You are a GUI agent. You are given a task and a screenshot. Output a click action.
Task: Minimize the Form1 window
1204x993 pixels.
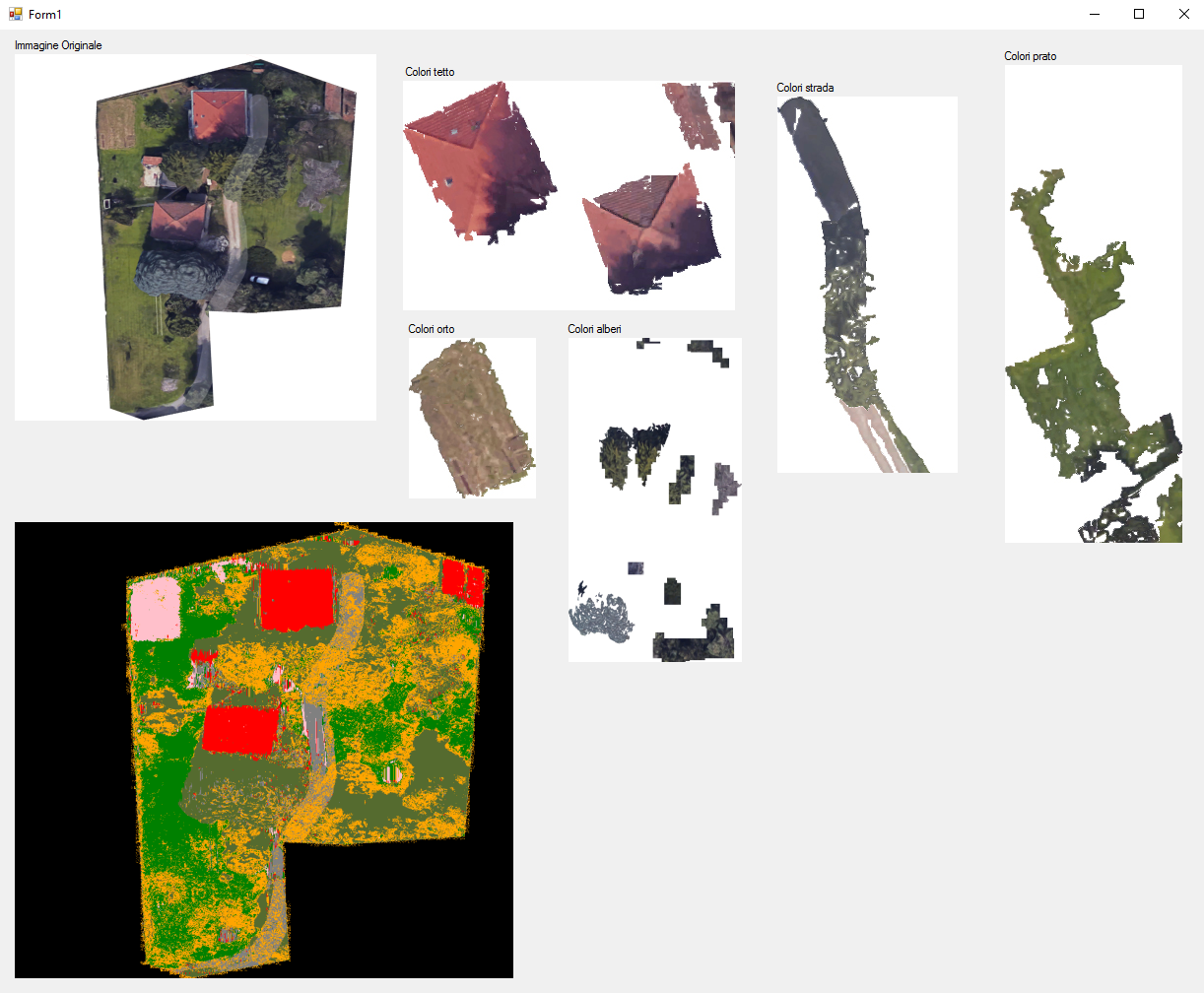point(1094,14)
